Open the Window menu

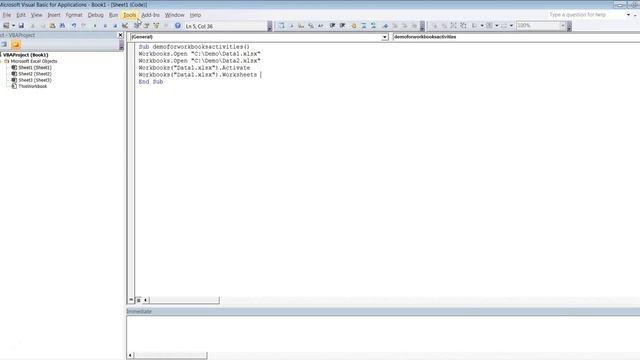coord(174,15)
